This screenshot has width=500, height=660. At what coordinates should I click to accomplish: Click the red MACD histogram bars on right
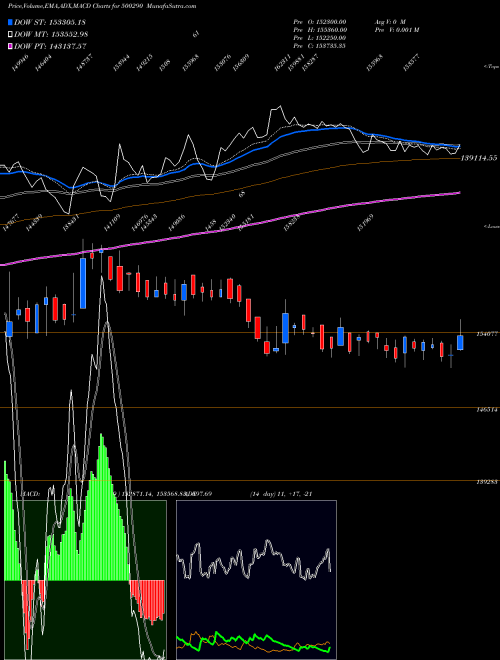[x=147, y=602]
